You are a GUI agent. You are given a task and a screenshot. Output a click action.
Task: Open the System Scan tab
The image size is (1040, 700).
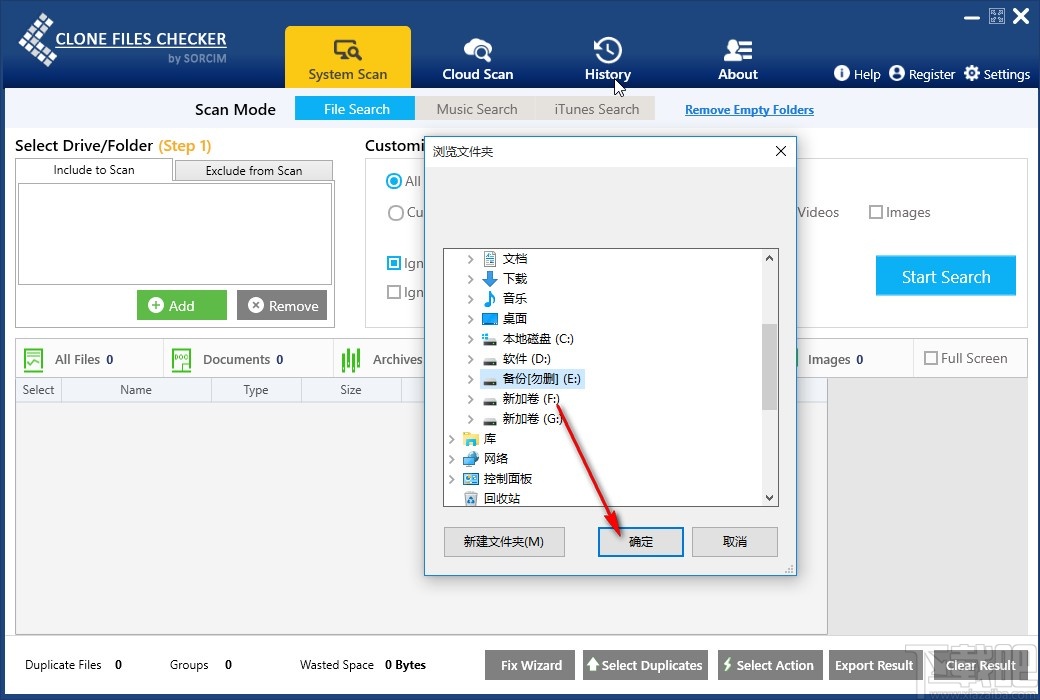[348, 58]
